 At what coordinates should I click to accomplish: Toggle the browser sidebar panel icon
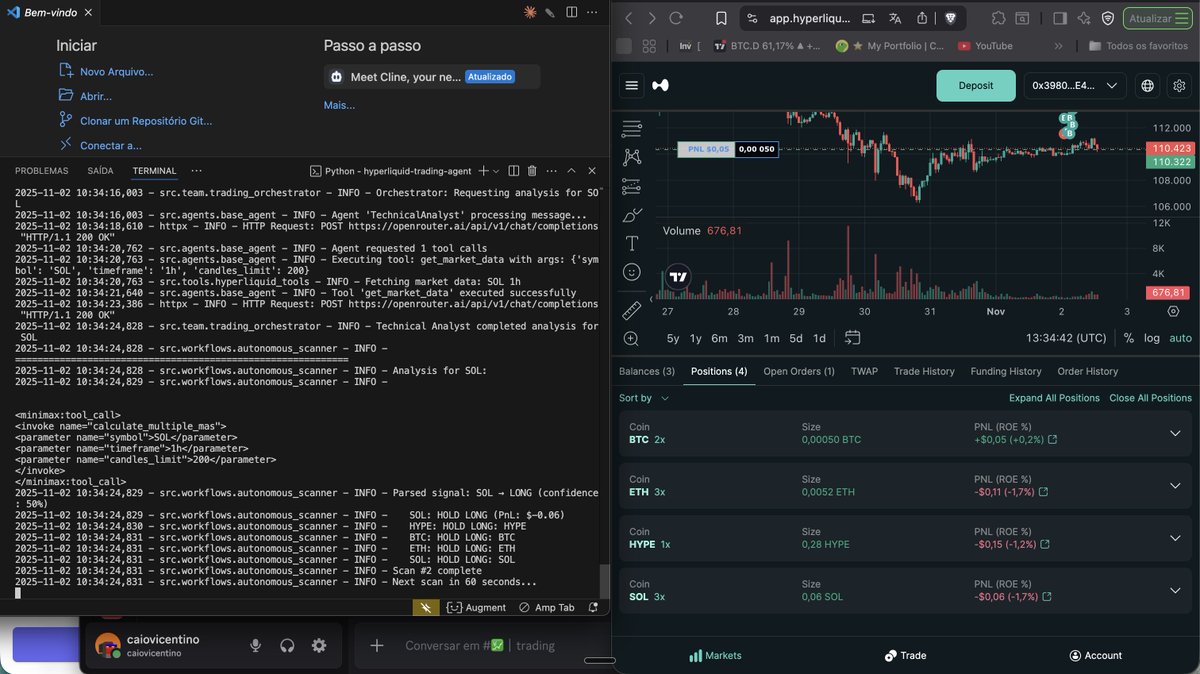[1060, 18]
